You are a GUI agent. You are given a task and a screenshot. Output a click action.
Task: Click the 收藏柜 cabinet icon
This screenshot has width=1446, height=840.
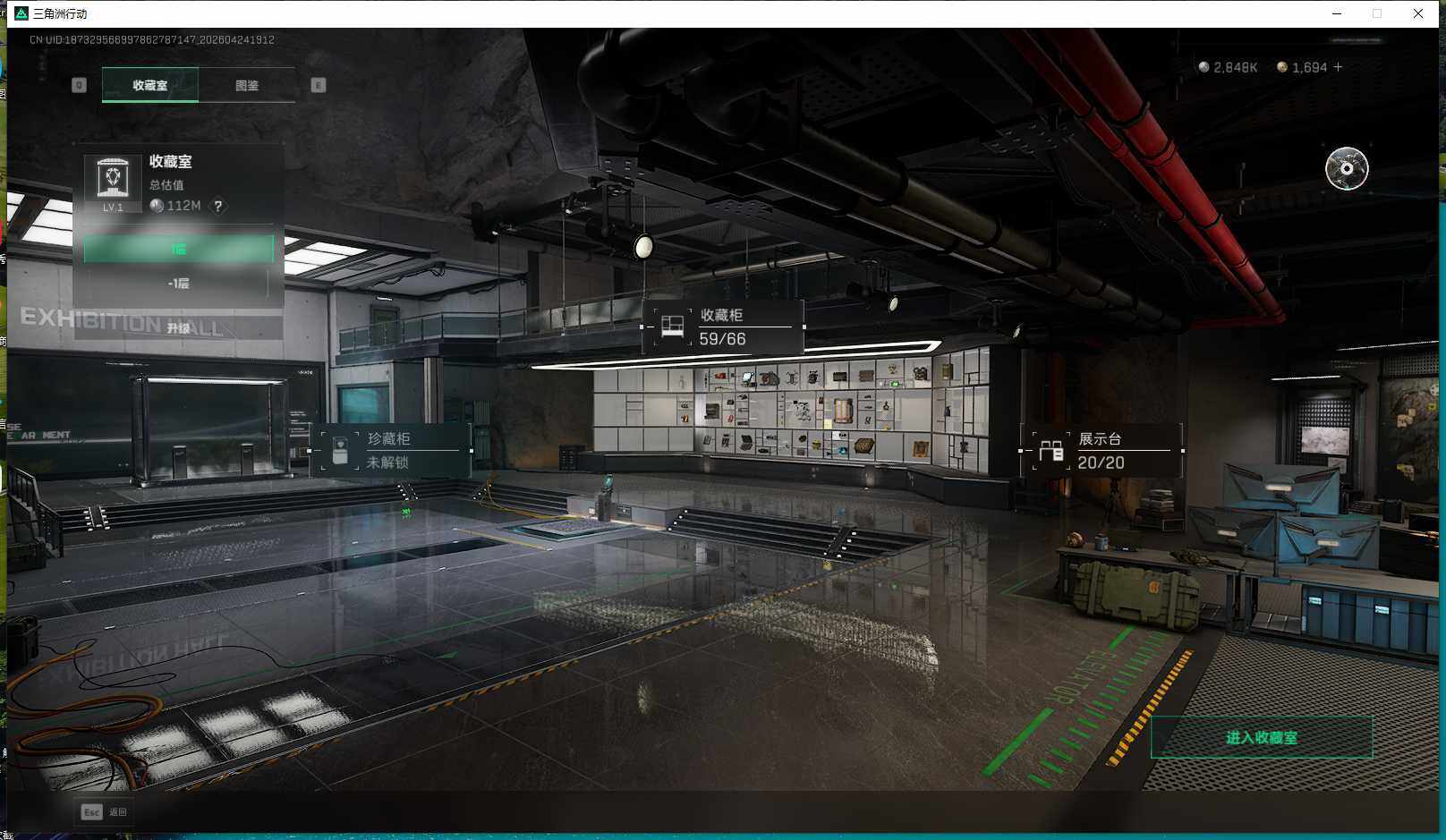click(x=671, y=327)
